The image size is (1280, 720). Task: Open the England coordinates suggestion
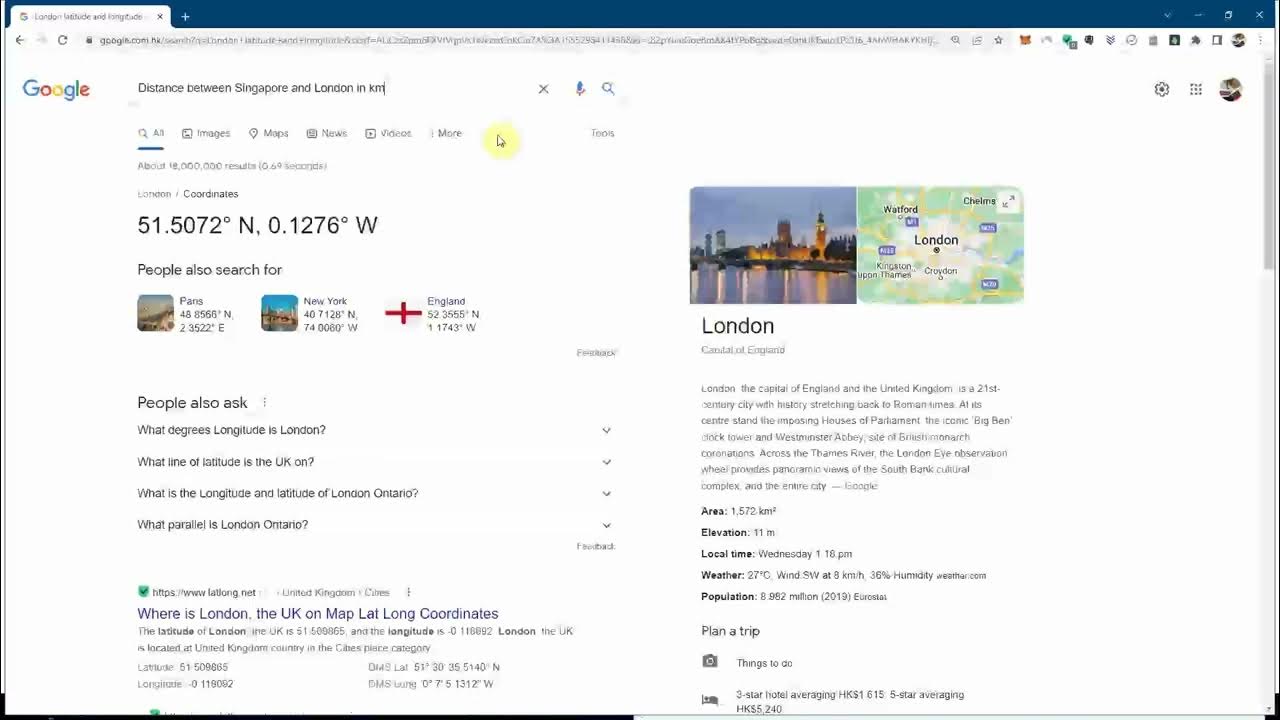coord(433,314)
